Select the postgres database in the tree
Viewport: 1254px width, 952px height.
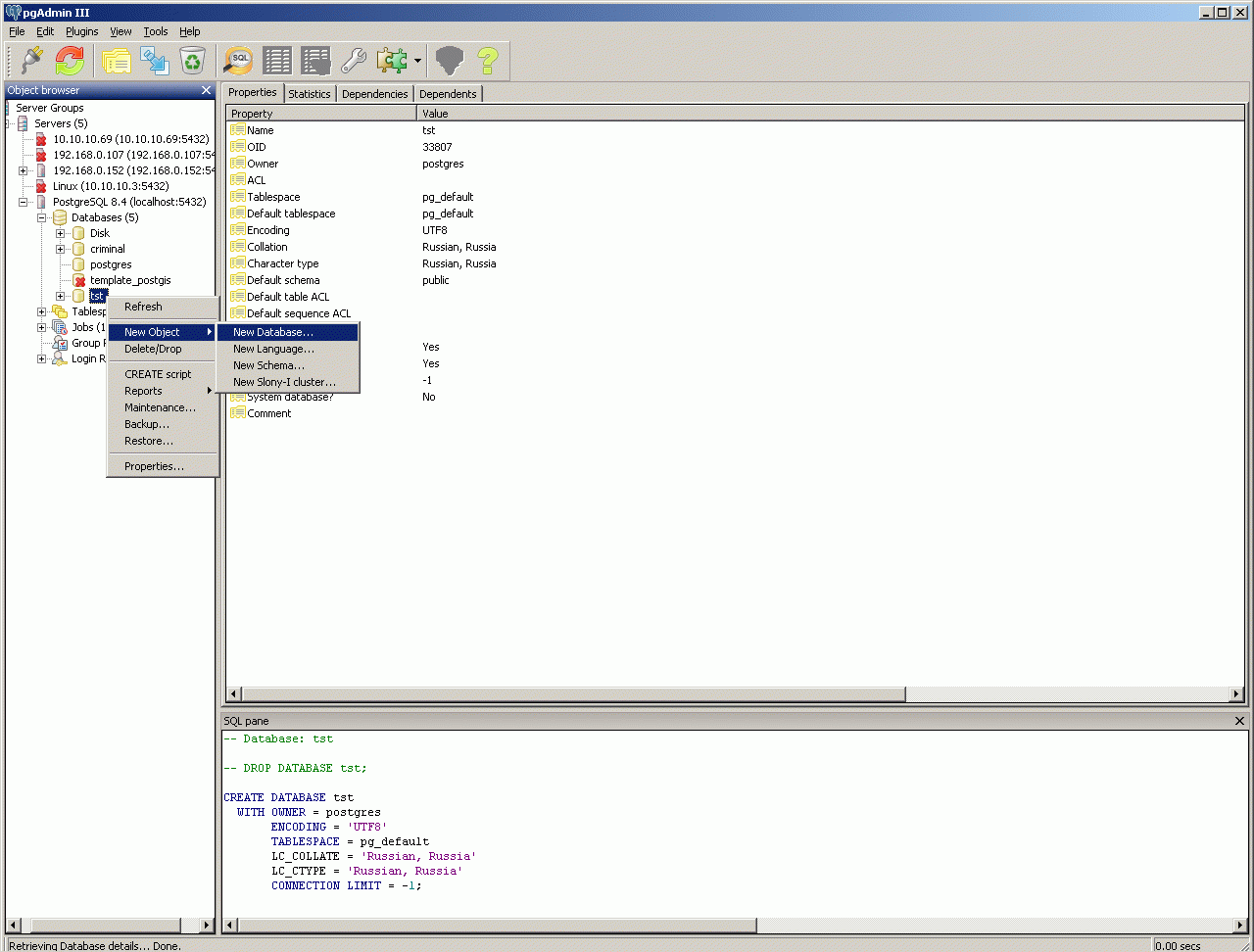[x=111, y=264]
